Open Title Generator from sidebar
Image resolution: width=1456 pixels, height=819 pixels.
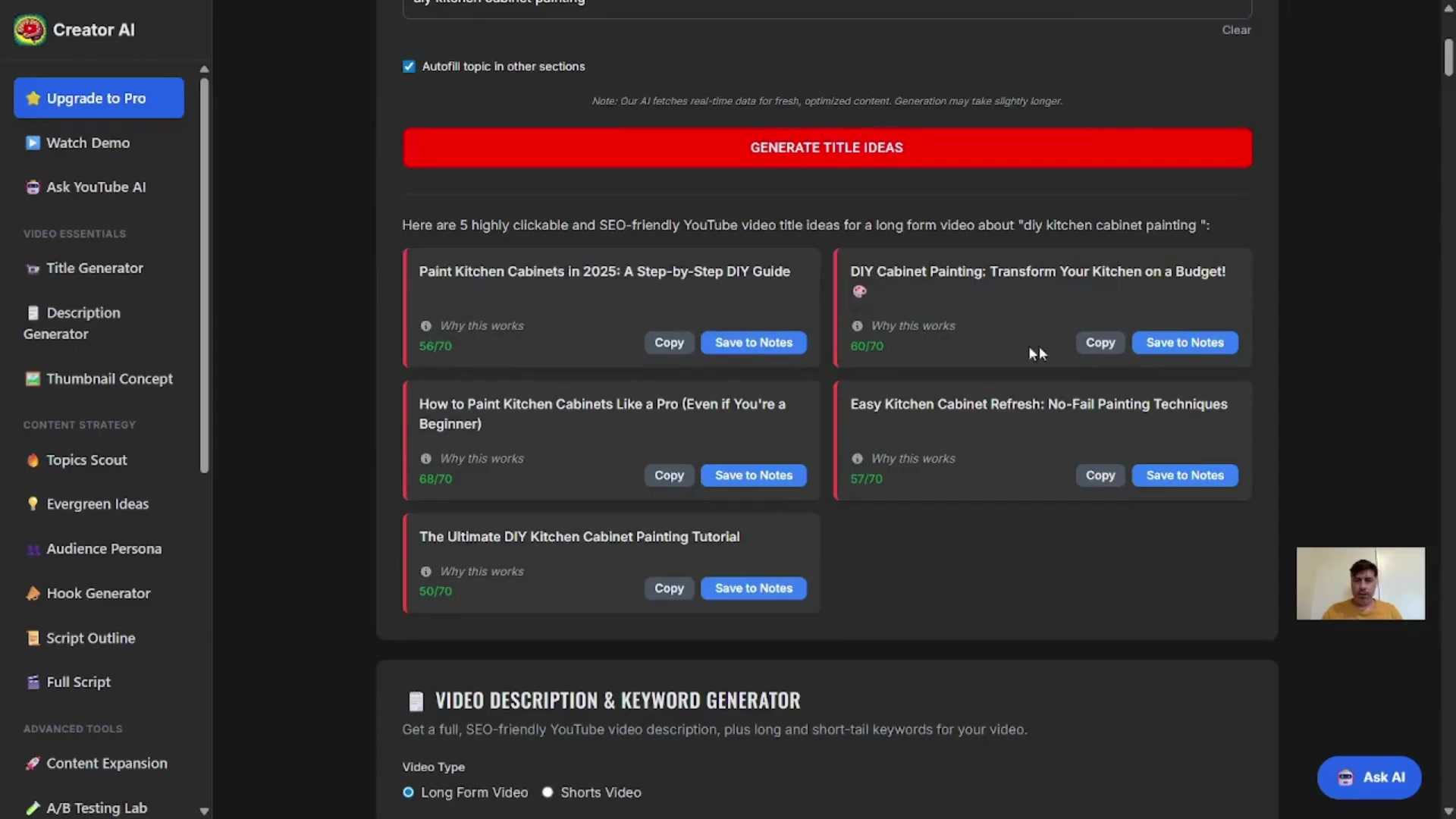(x=94, y=268)
